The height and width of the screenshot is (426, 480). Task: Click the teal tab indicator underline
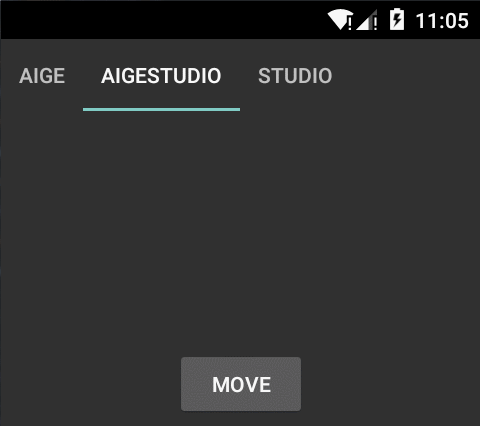pos(161,109)
